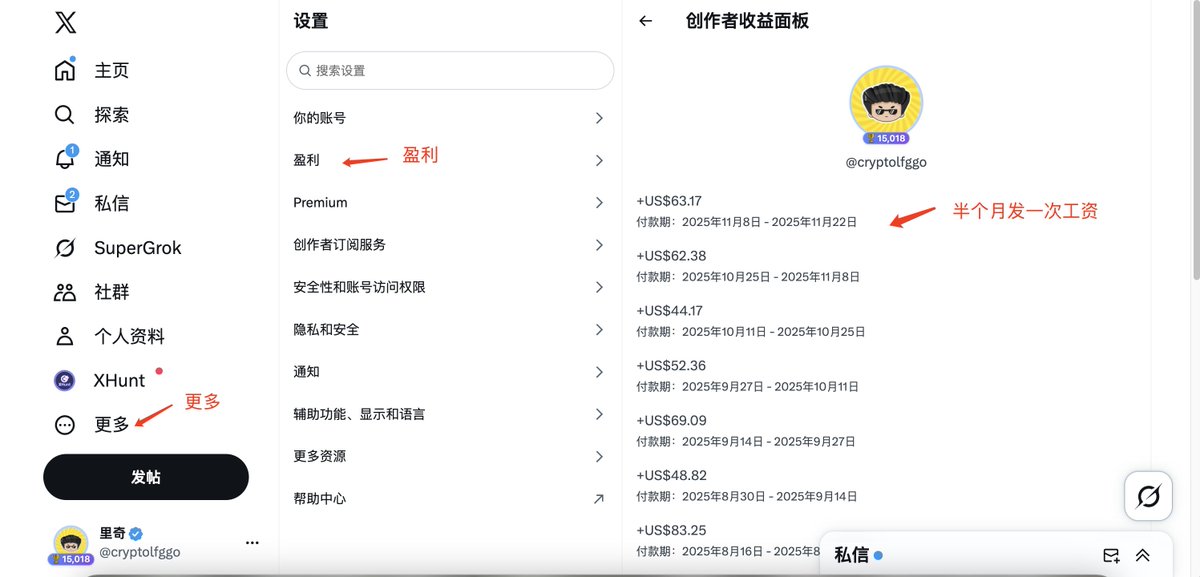The image size is (1200, 577).
Task: Open 盈利 row chevron
Action: click(x=599, y=160)
